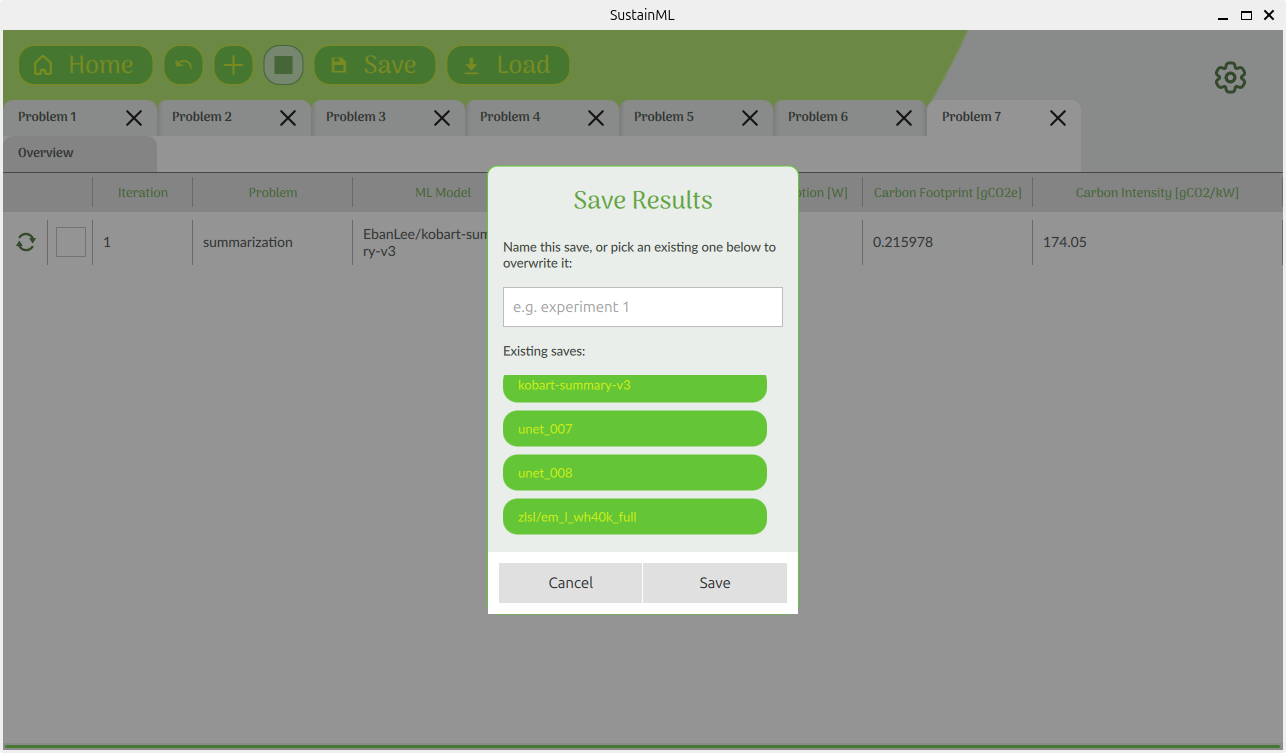The height and width of the screenshot is (753, 1286).
Task: Click the ML Model column header
Action: click(443, 193)
